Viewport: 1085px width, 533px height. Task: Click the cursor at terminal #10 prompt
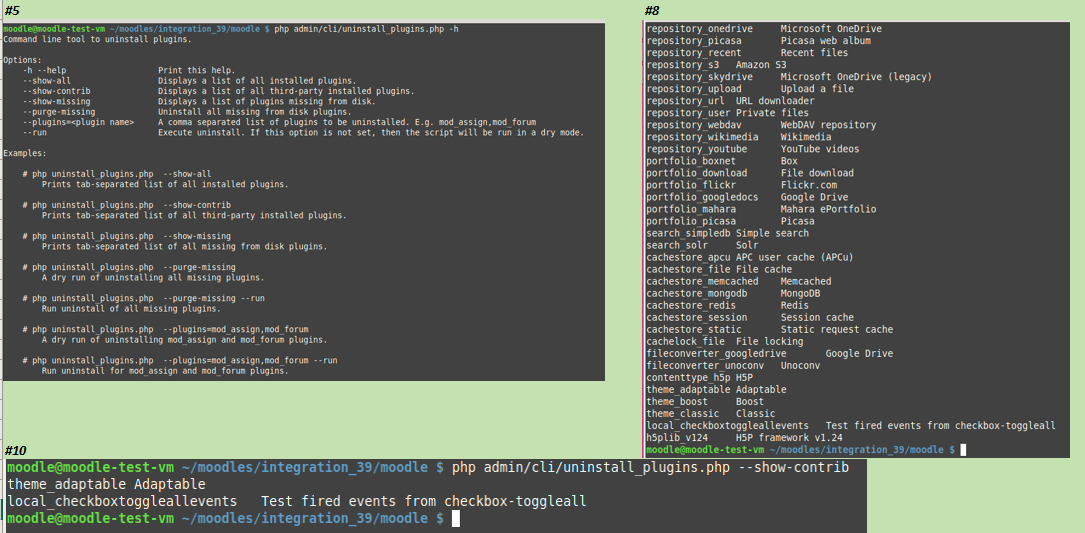[x=456, y=518]
